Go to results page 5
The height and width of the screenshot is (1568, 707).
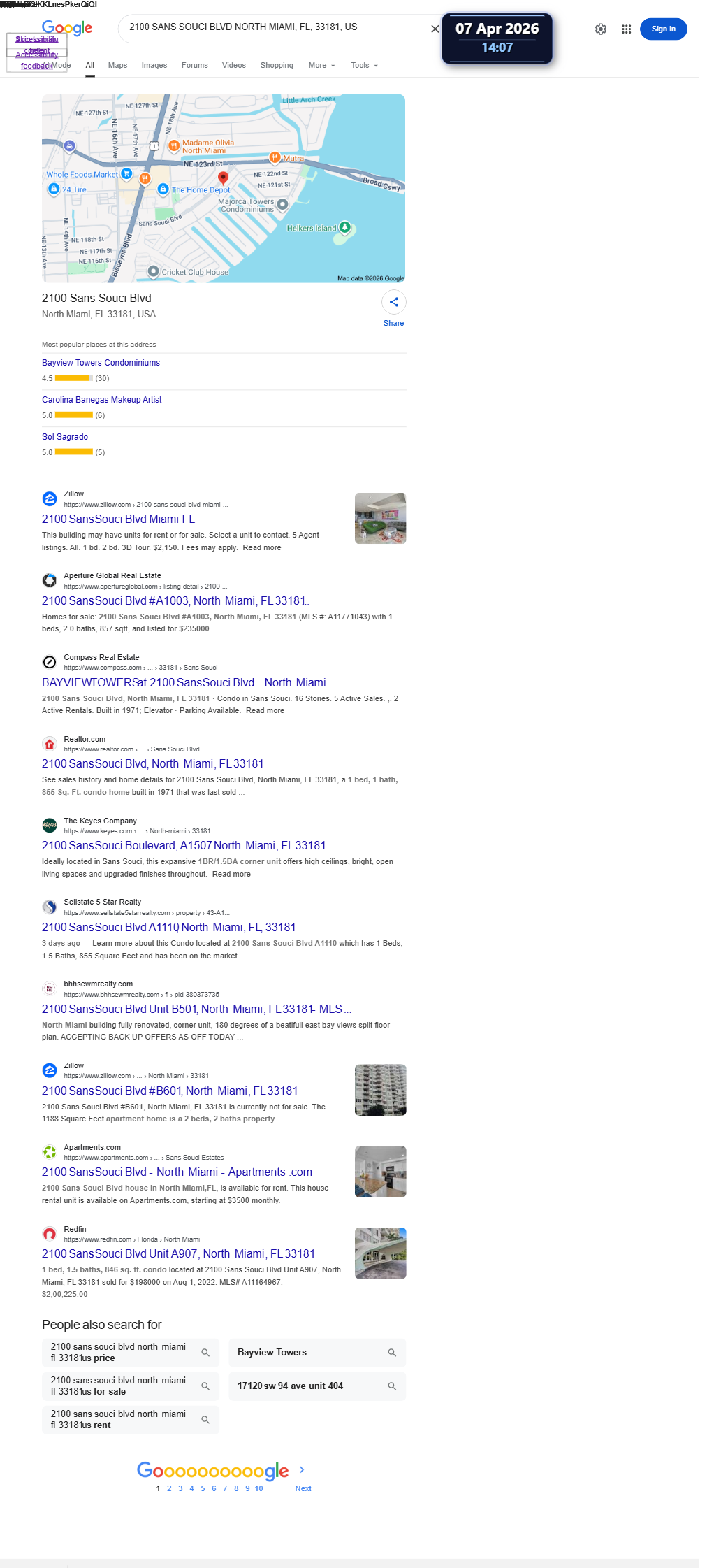203,1488
